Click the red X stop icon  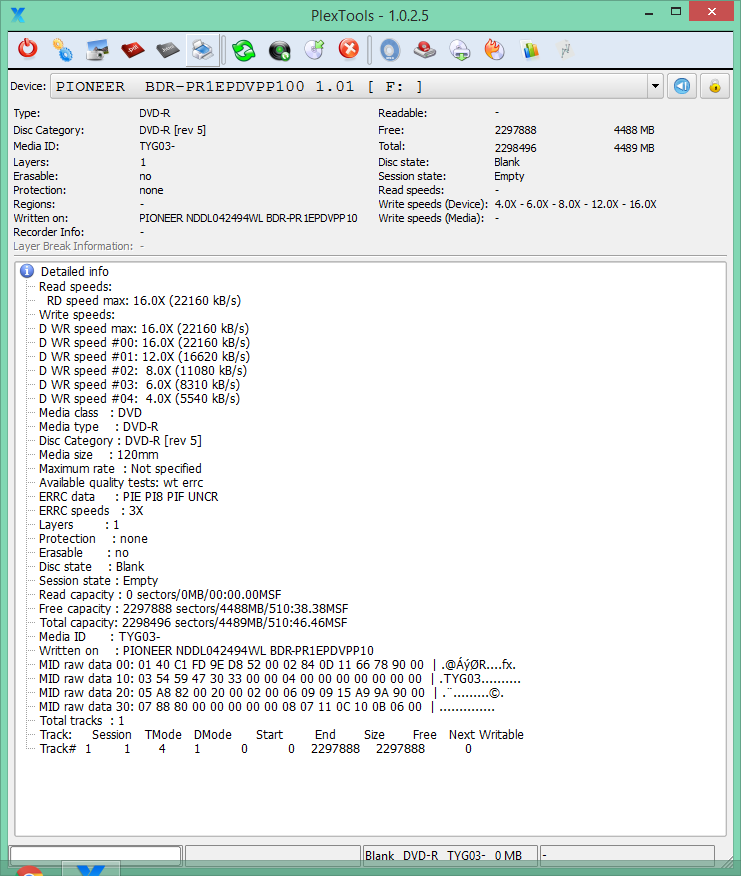click(x=349, y=49)
